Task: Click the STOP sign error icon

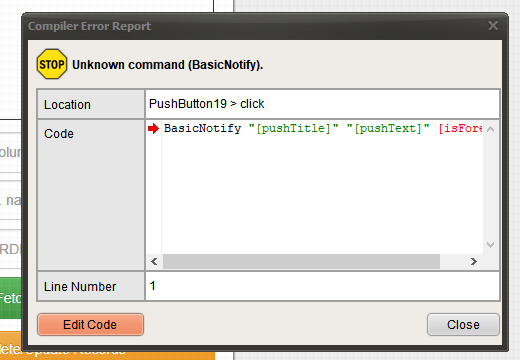Action: [52, 64]
